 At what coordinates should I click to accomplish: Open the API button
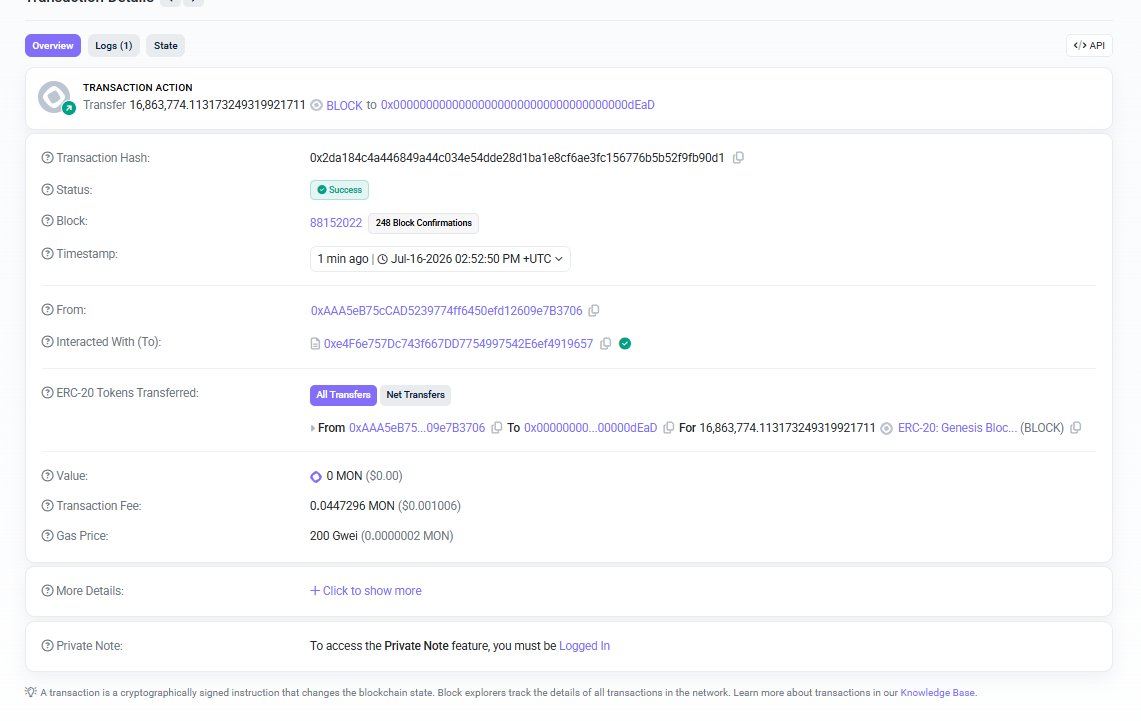point(1089,45)
